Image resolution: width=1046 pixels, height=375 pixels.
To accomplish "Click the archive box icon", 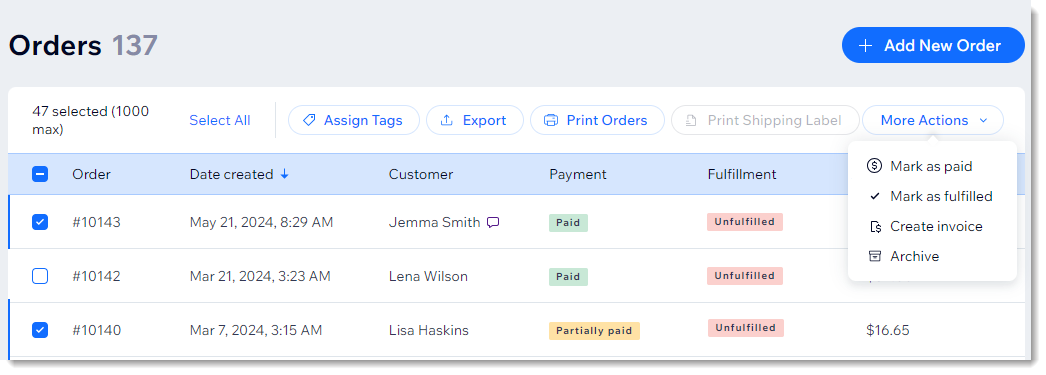I will tap(875, 256).
